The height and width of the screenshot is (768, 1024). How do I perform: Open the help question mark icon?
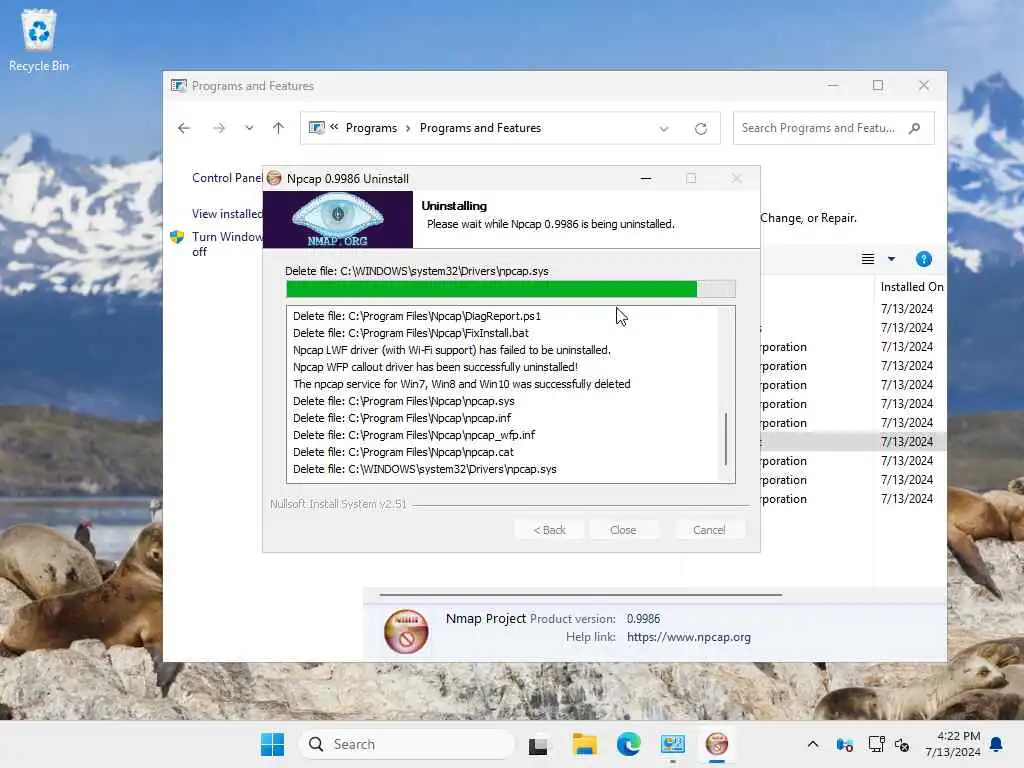[x=923, y=259]
